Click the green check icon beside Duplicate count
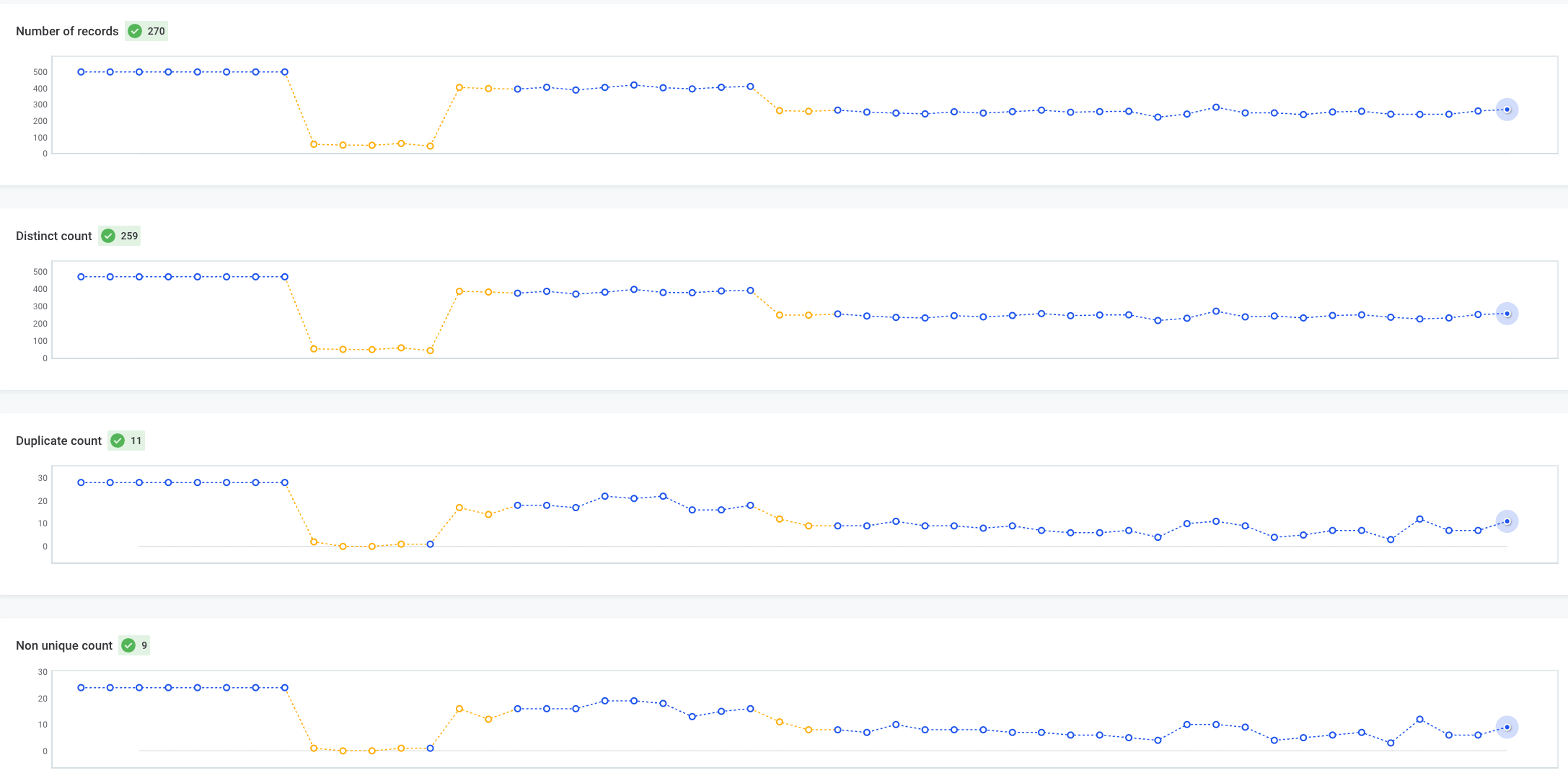1568x778 pixels. pyautogui.click(x=118, y=440)
